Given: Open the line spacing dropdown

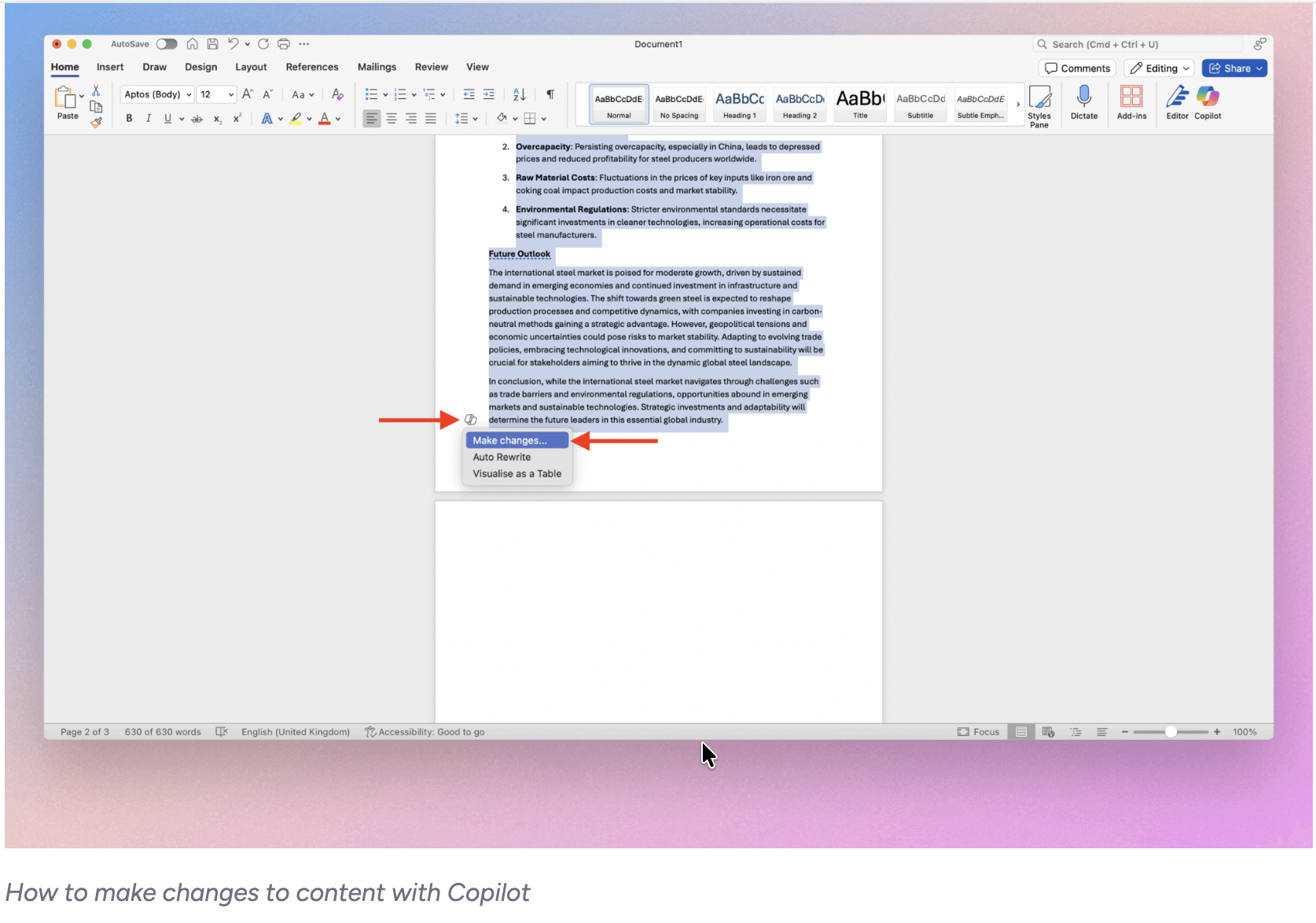Looking at the screenshot, I should pyautogui.click(x=467, y=119).
